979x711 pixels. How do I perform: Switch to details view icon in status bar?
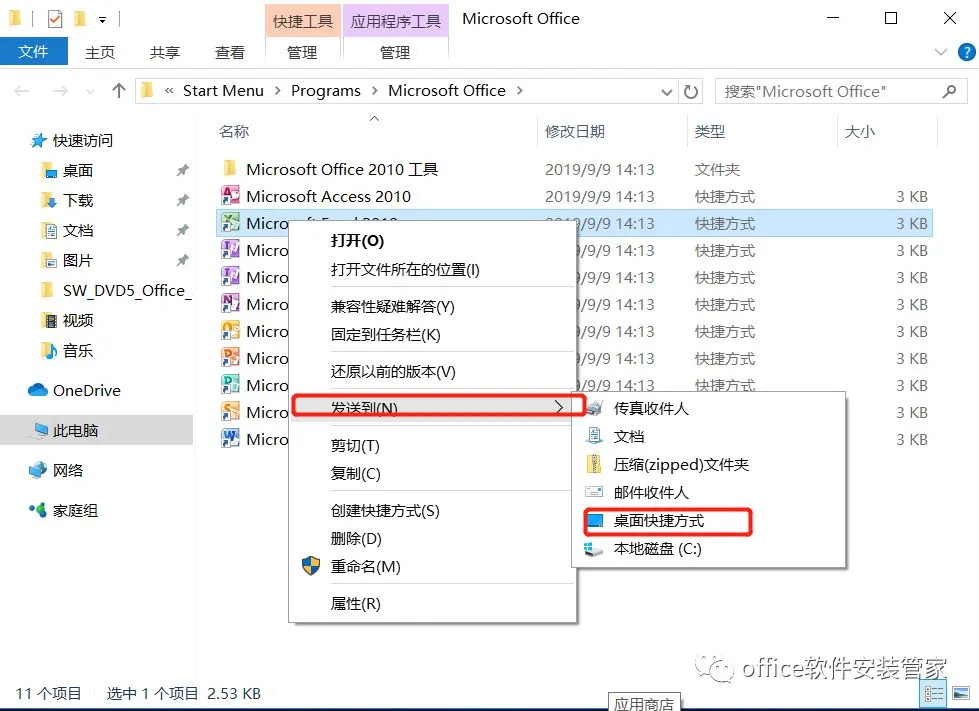pyautogui.click(x=934, y=694)
